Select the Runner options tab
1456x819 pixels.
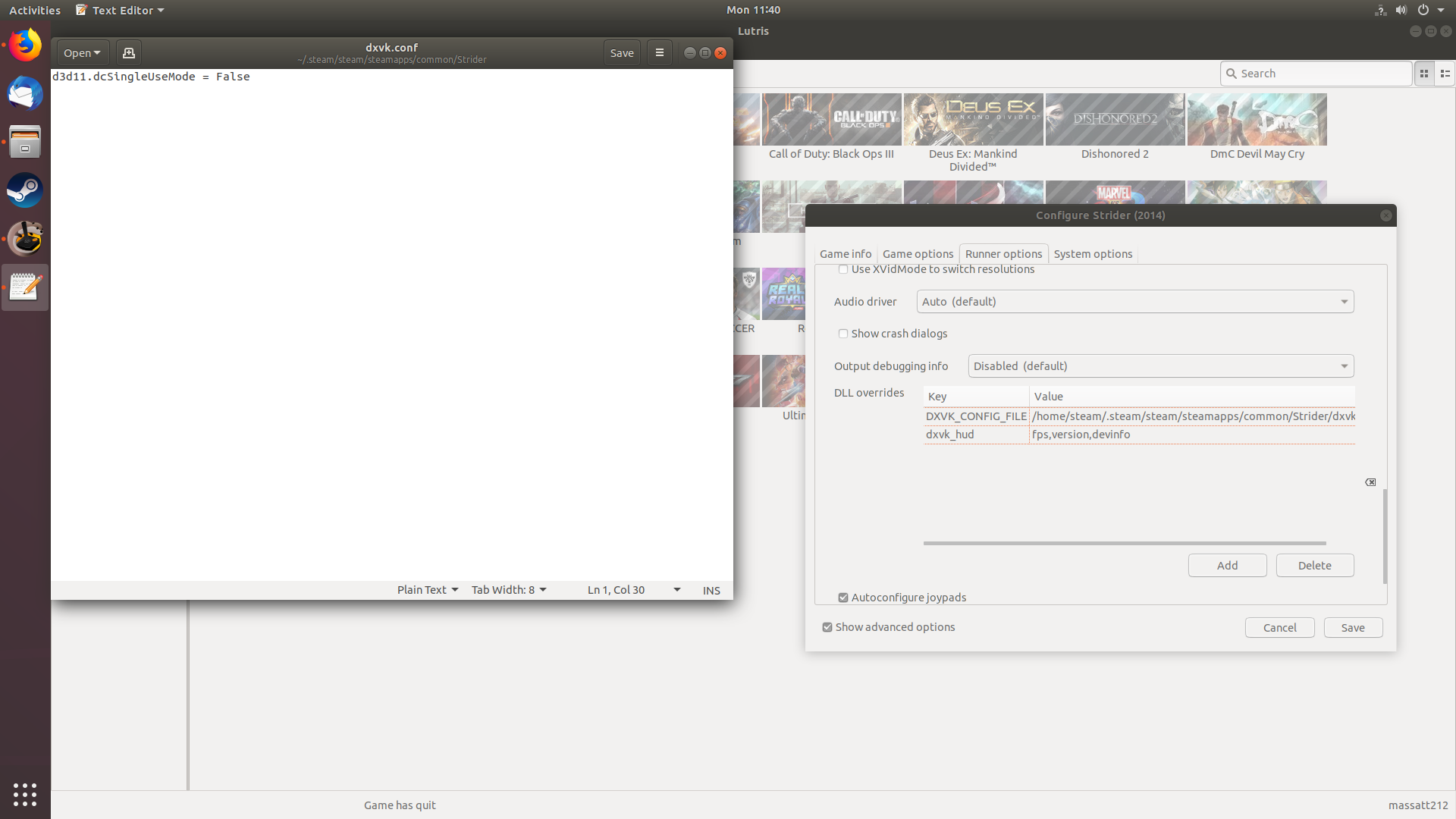1003,254
